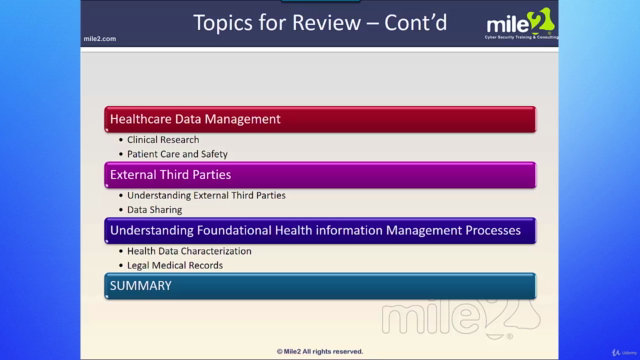The width and height of the screenshot is (640, 360).
Task: Select the 'Patient Care and Safety' bullet
Action: pyautogui.click(x=177, y=154)
